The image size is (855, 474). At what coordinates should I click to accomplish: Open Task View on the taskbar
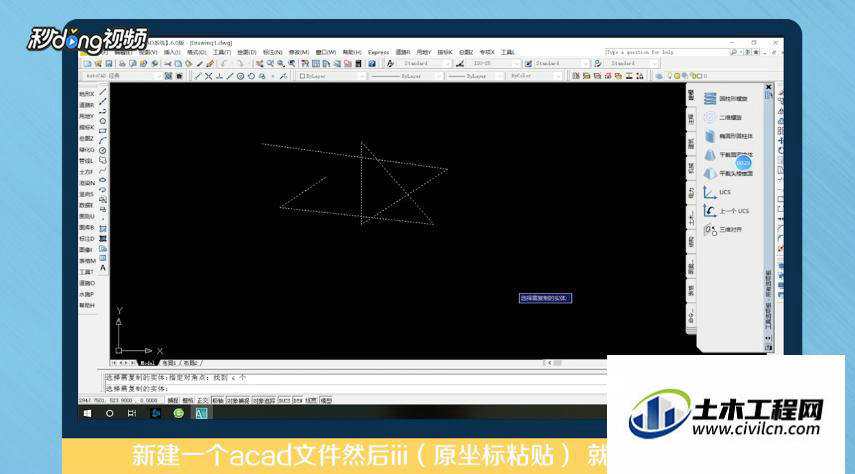tap(132, 413)
